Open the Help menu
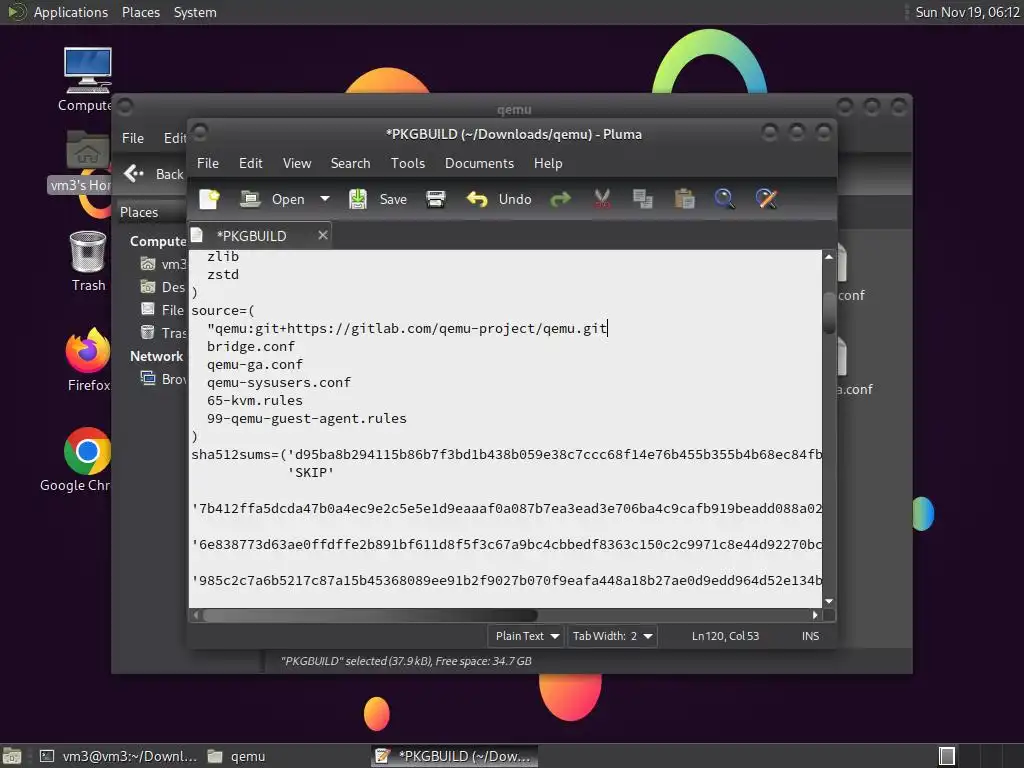1024x768 pixels. tap(548, 163)
